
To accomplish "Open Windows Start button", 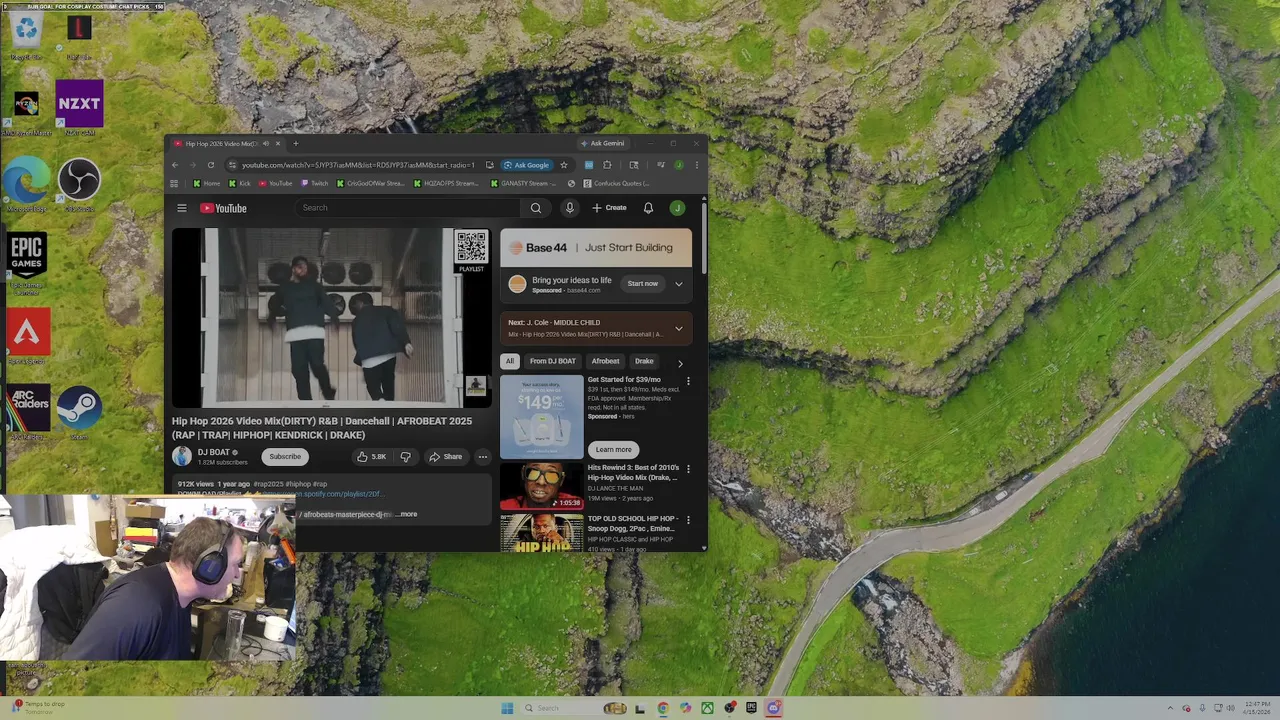I will click(x=507, y=708).
